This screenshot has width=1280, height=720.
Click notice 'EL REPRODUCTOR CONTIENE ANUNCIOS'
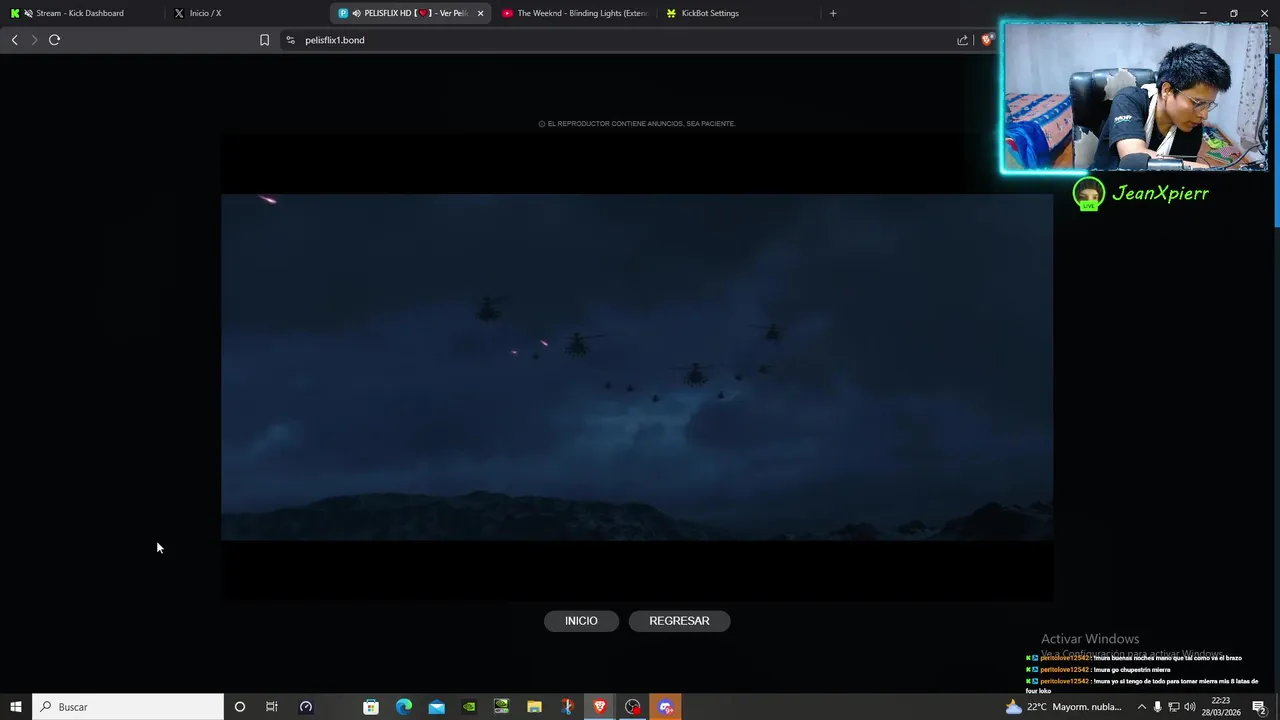click(x=637, y=124)
